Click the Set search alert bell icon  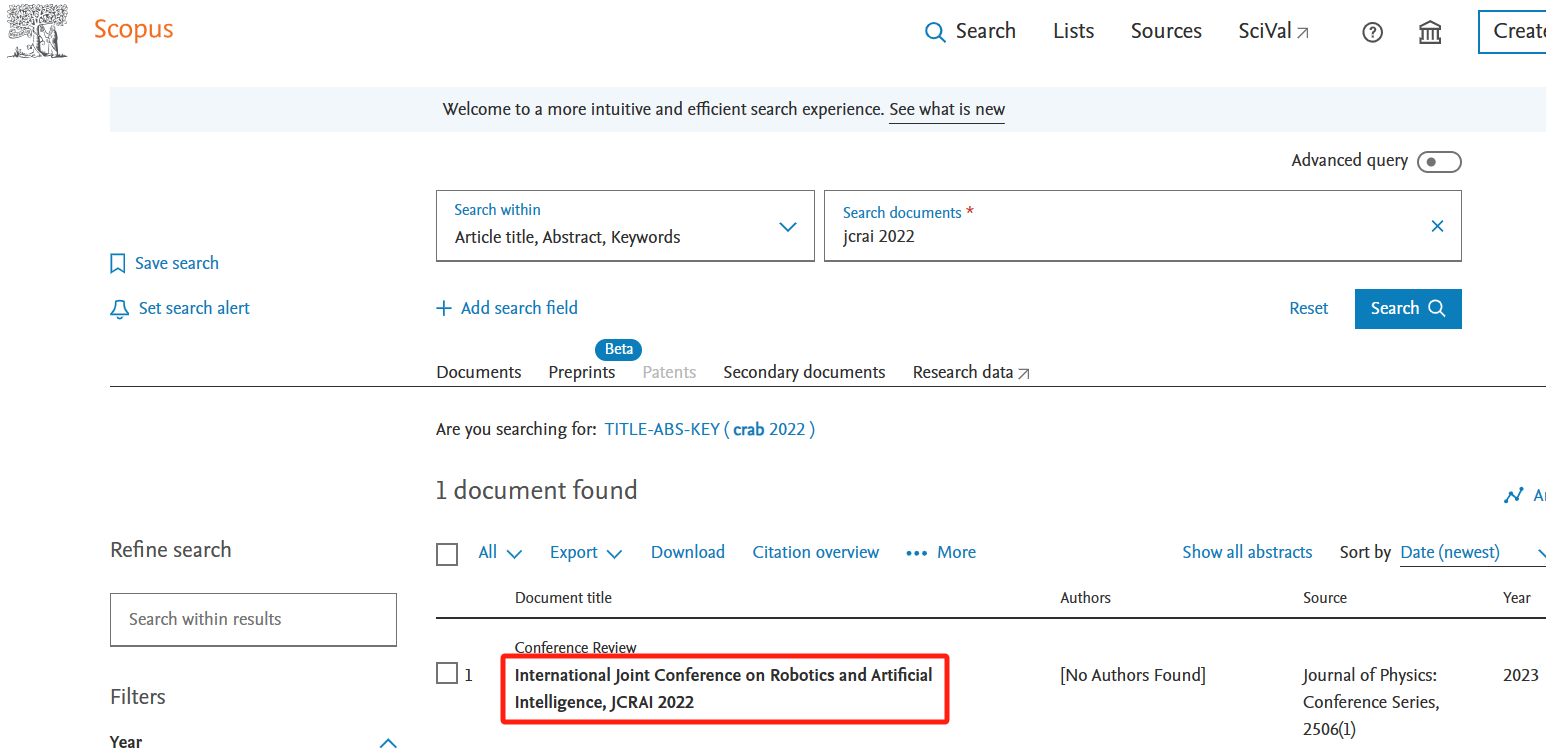(119, 309)
